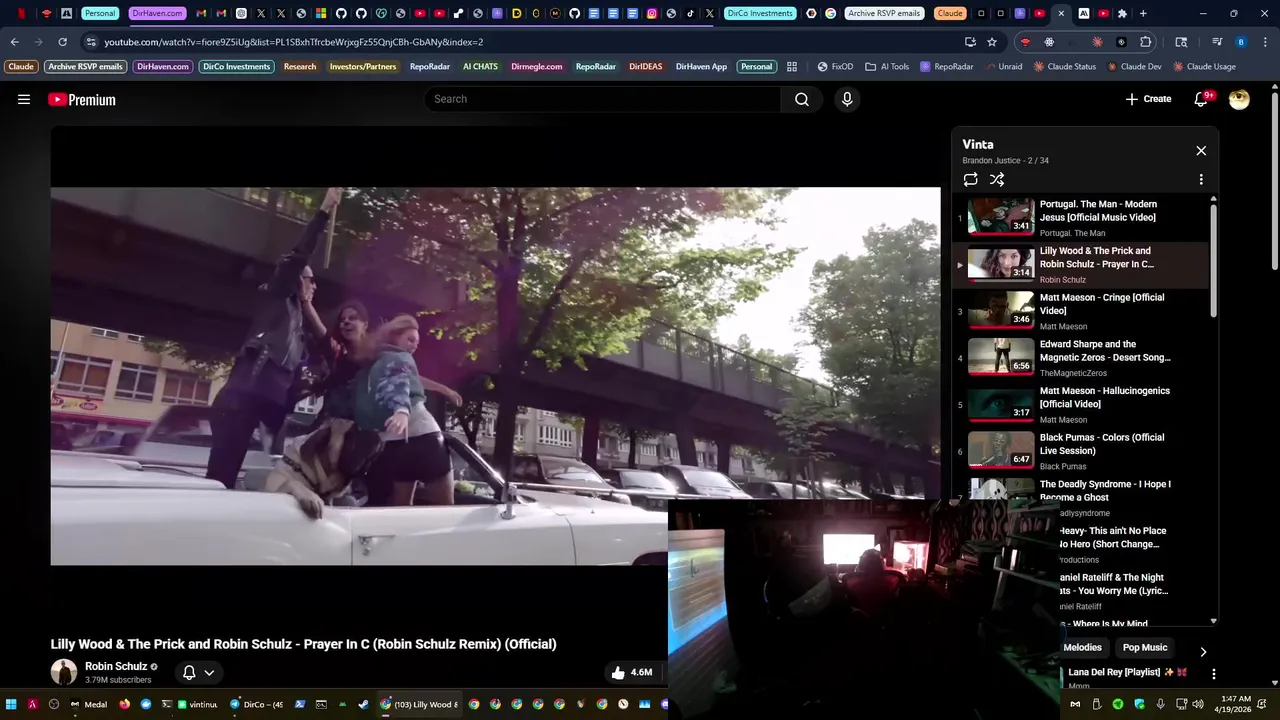The height and width of the screenshot is (720, 1280).
Task: Open taskbar volume control
Action: (1198, 704)
